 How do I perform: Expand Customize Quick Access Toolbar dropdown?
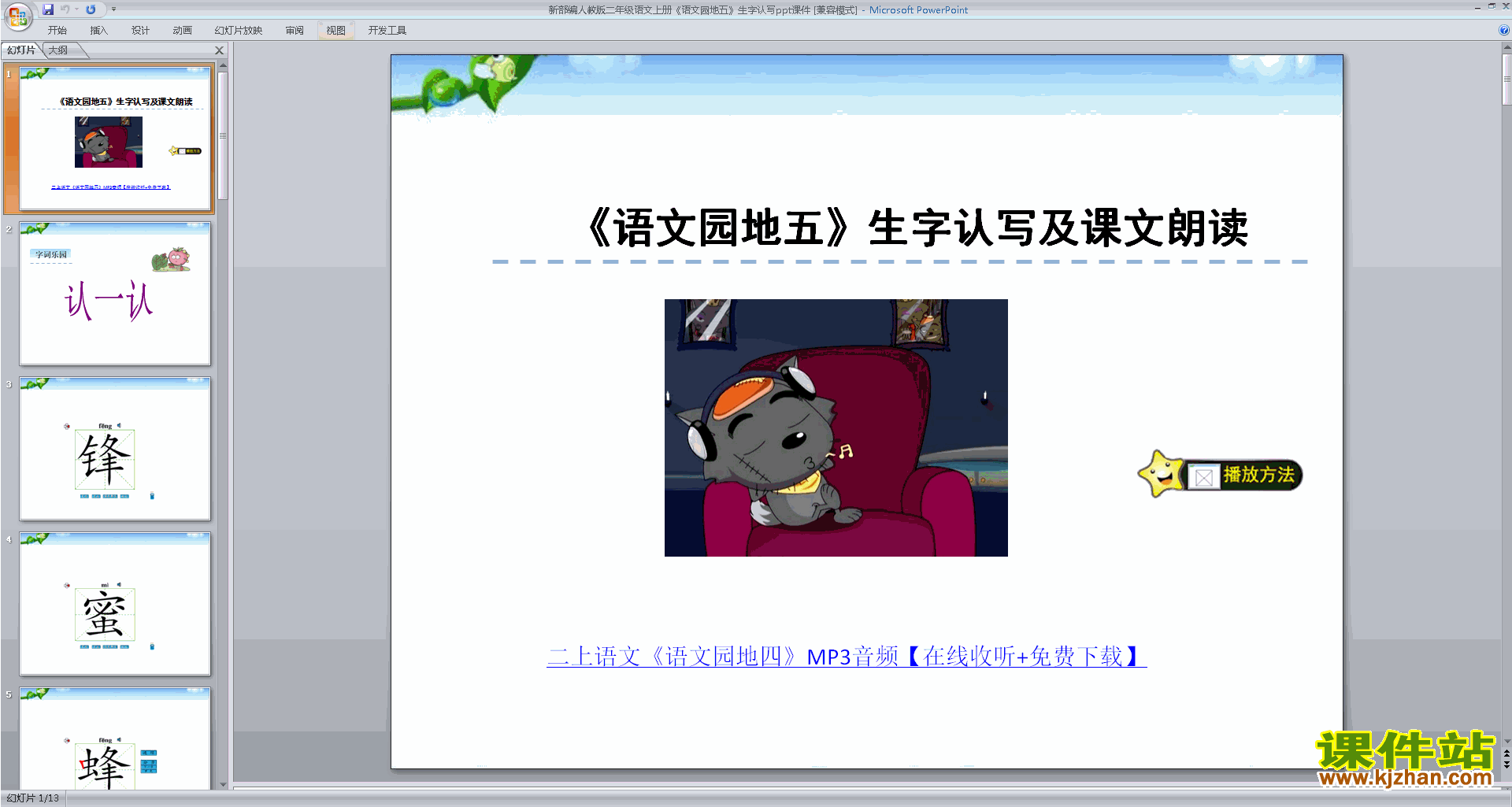point(113,9)
